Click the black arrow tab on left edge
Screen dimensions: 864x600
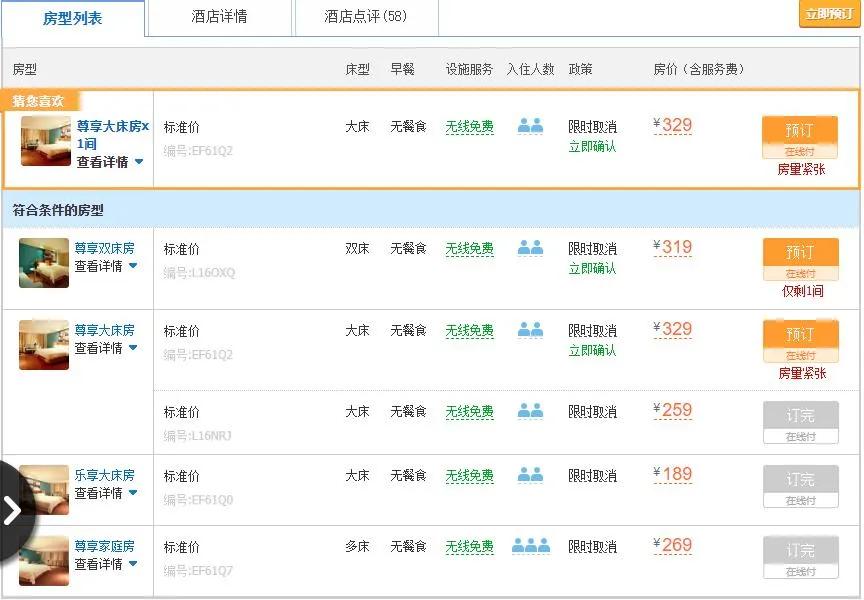pos(12,510)
